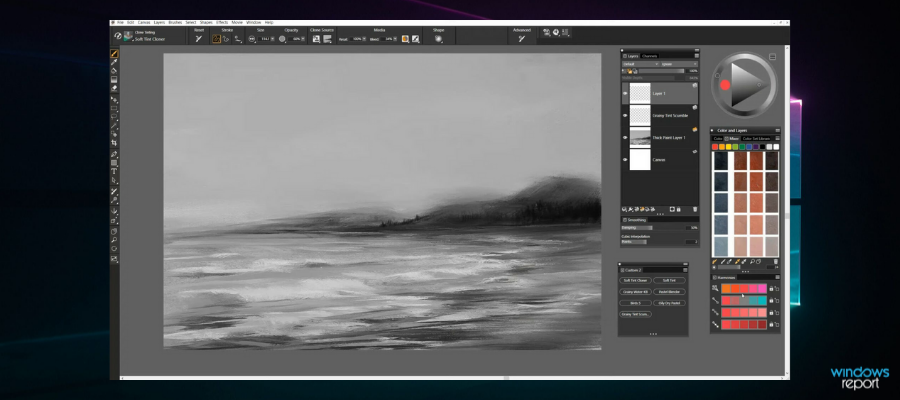Lock the first orange-pink harmony row
Viewport: 900px width, 400px height.
click(x=771, y=289)
